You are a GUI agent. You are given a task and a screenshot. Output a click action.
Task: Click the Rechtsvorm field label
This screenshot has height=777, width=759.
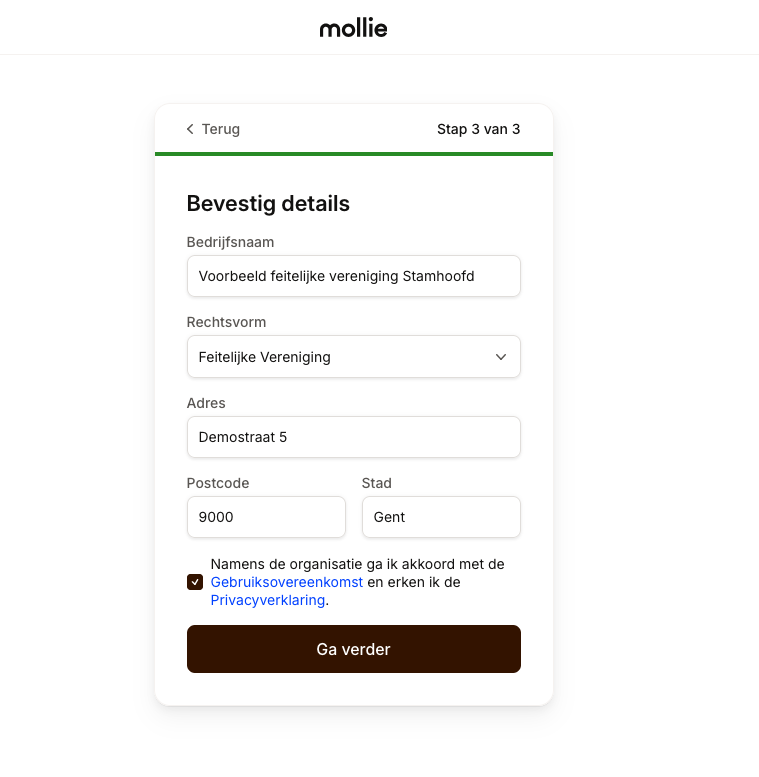pyautogui.click(x=226, y=322)
